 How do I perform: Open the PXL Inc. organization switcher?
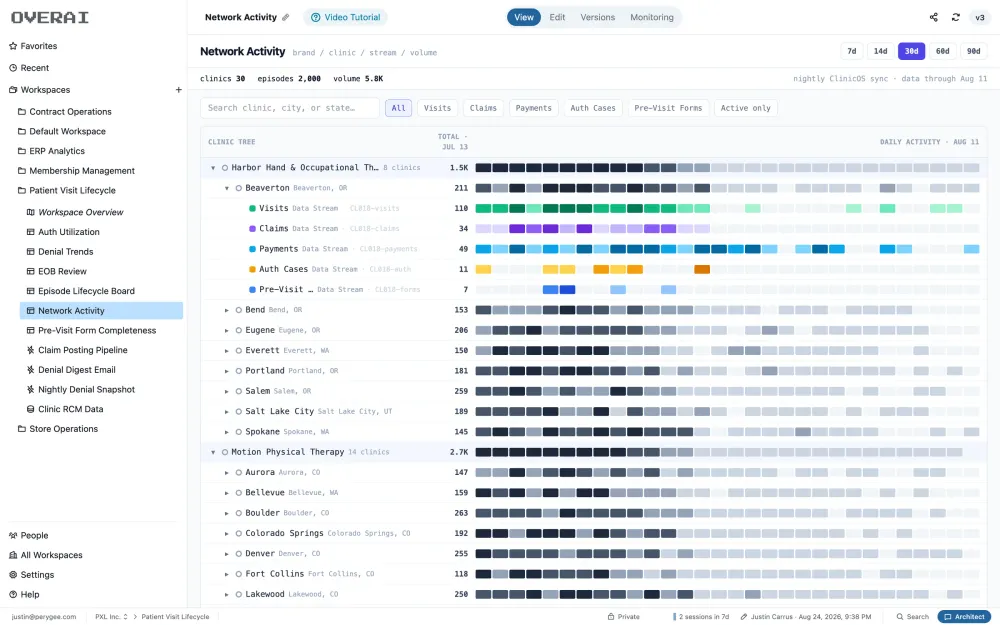coord(112,617)
